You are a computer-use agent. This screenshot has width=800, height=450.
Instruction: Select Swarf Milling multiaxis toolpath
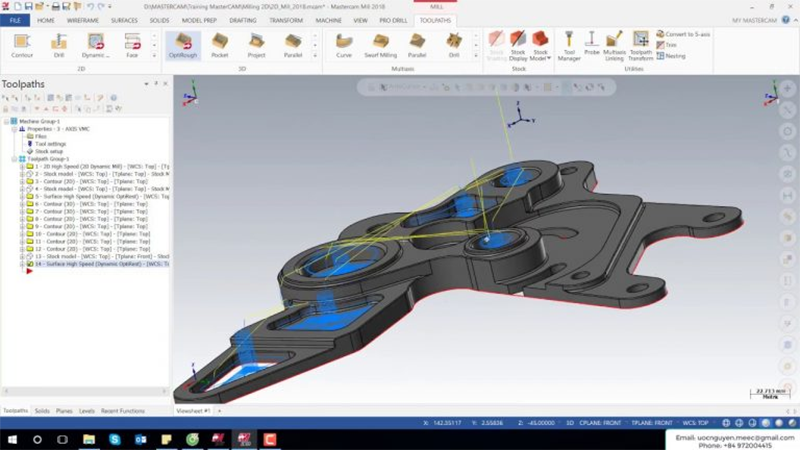tap(380, 44)
